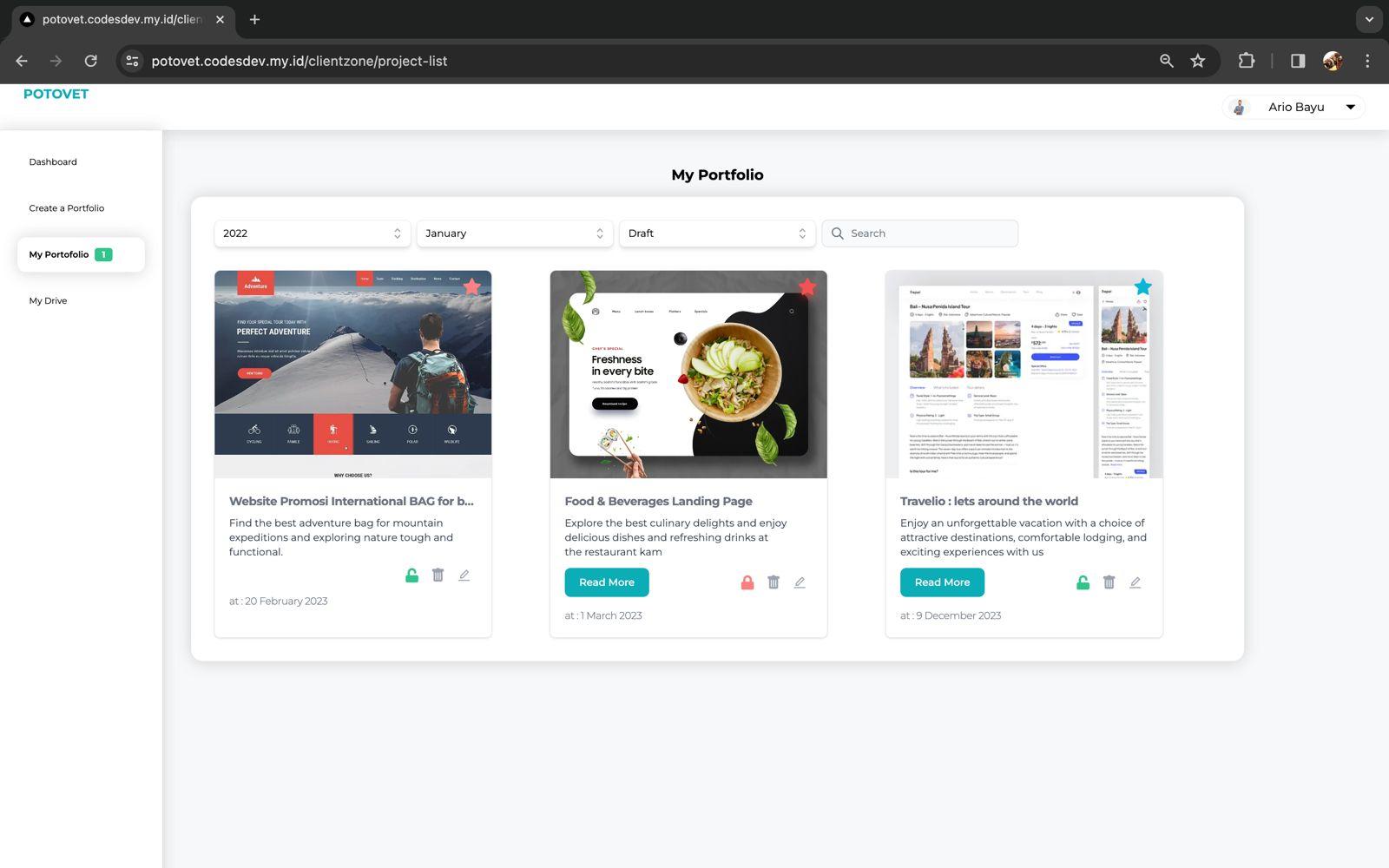Open My Drive in the sidebar

pyautogui.click(x=48, y=301)
